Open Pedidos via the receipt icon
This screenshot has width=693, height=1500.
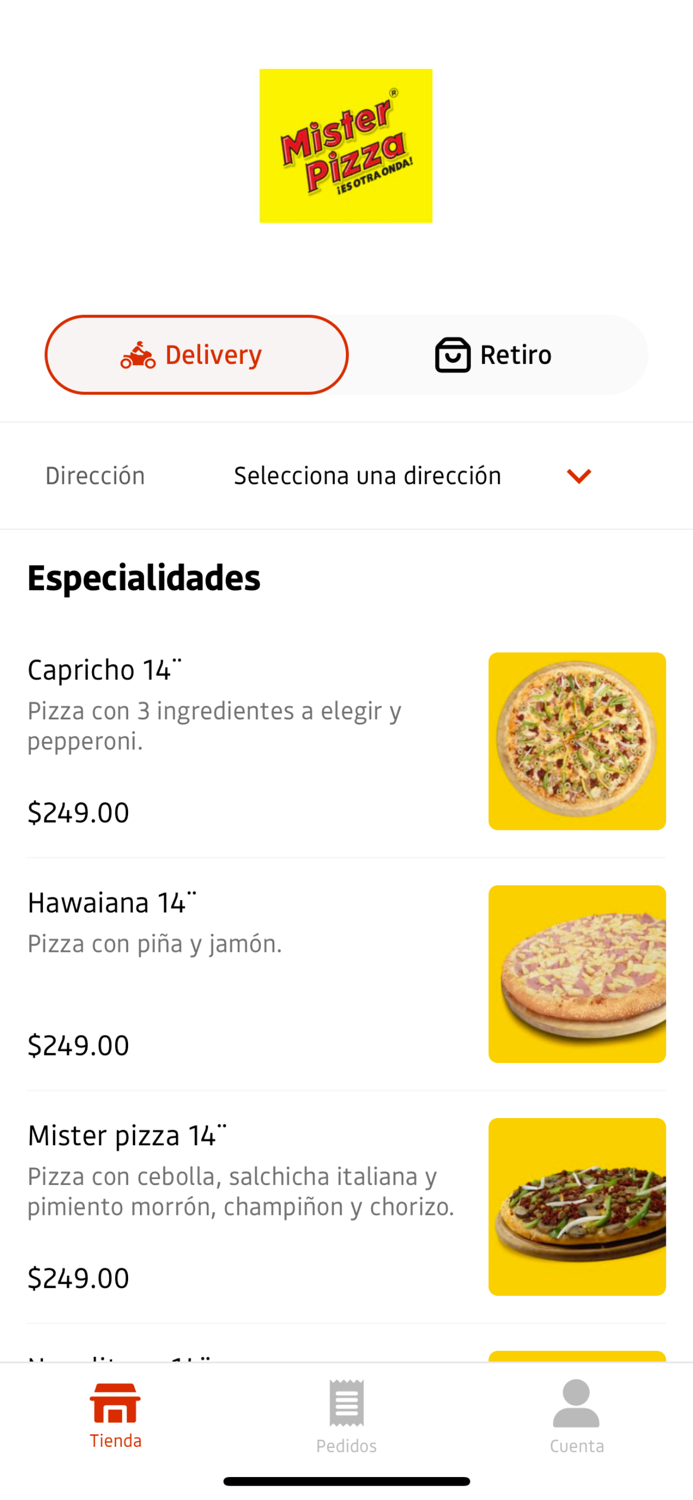tap(346, 1404)
